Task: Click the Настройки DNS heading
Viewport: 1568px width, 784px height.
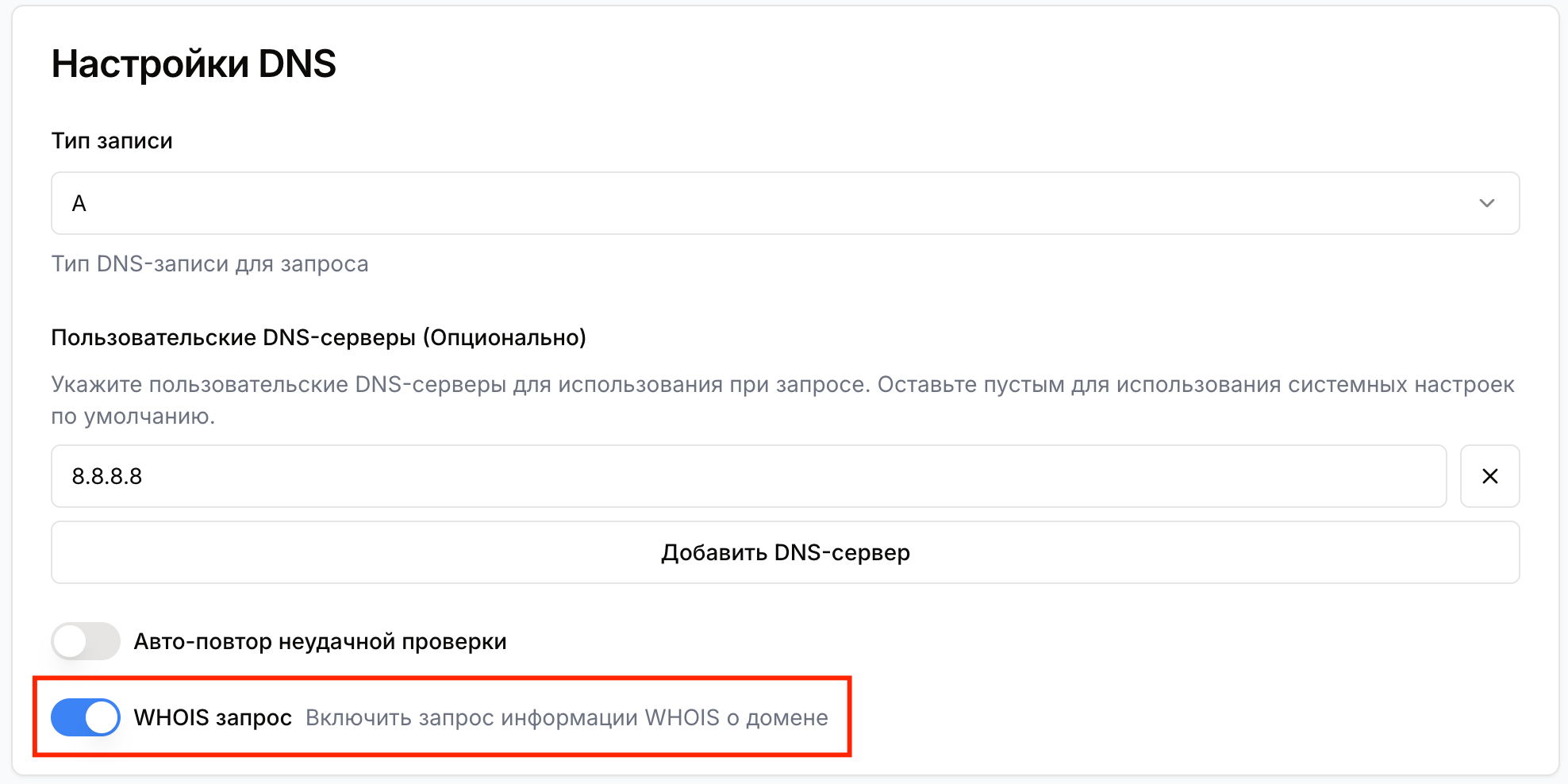Action: pos(193,63)
